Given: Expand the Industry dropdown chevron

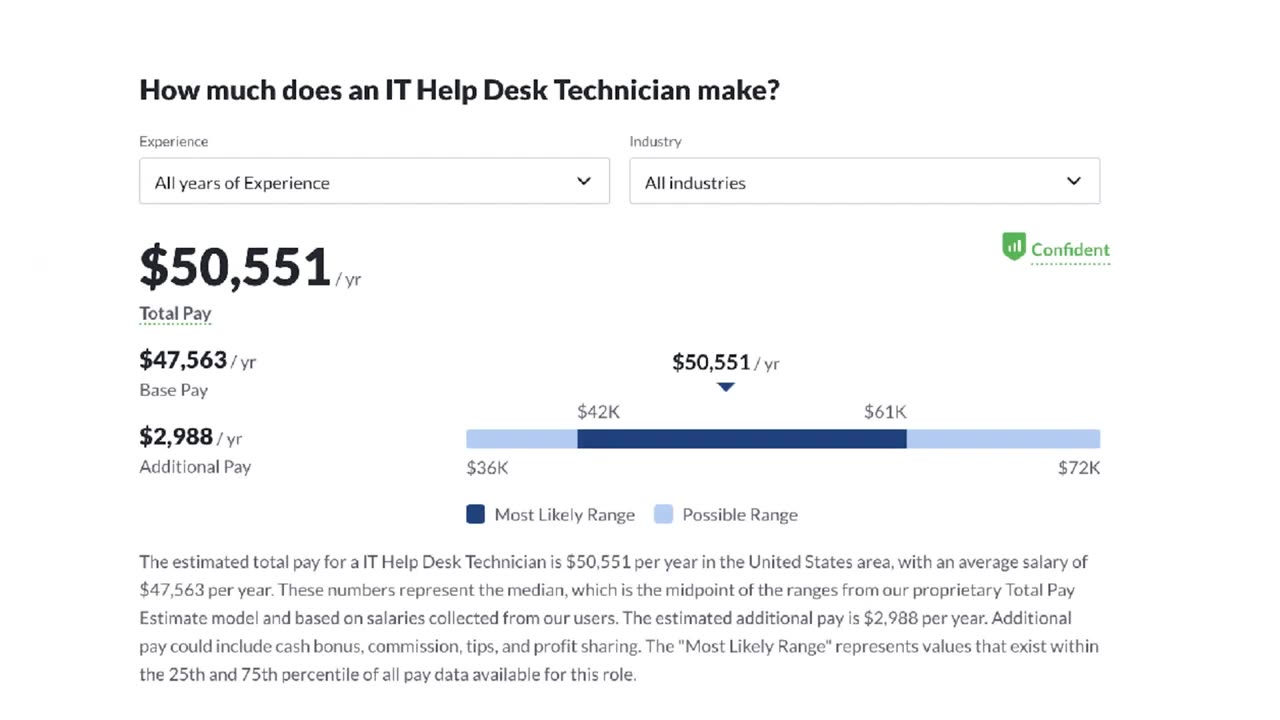Looking at the screenshot, I should [x=1074, y=181].
